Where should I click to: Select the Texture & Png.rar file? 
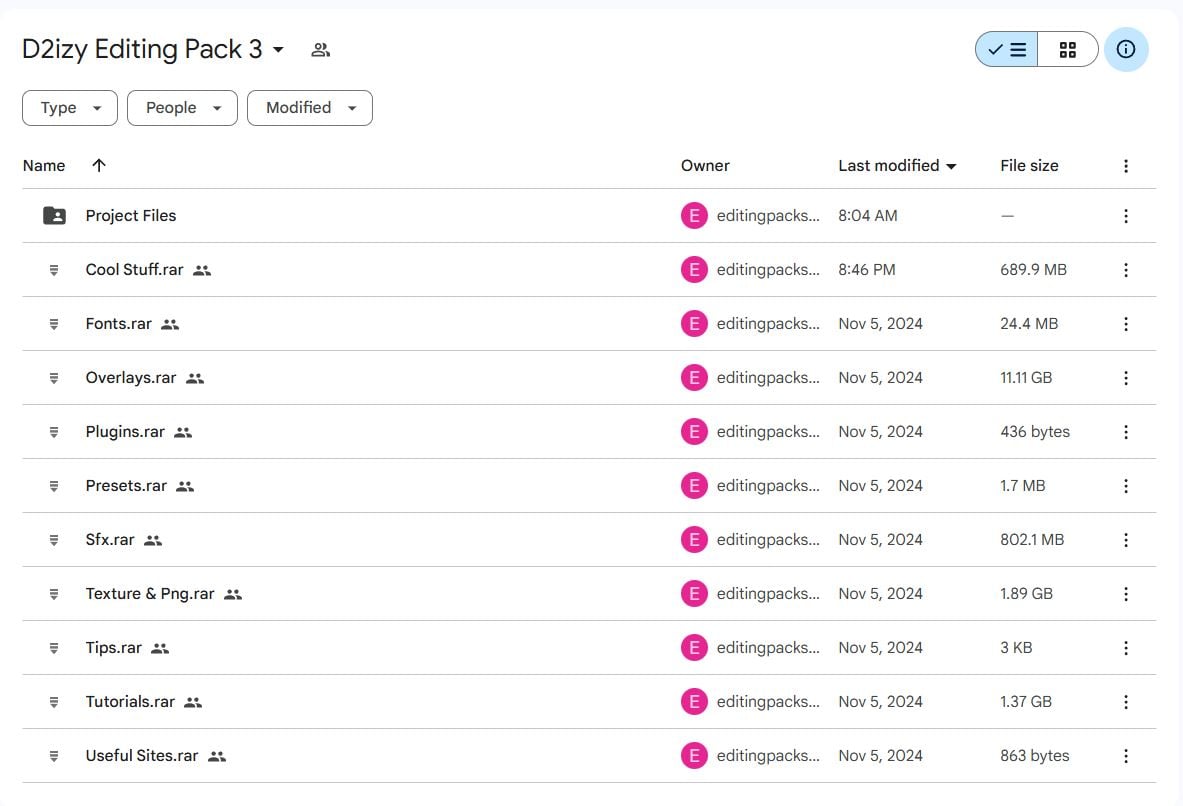(150, 594)
